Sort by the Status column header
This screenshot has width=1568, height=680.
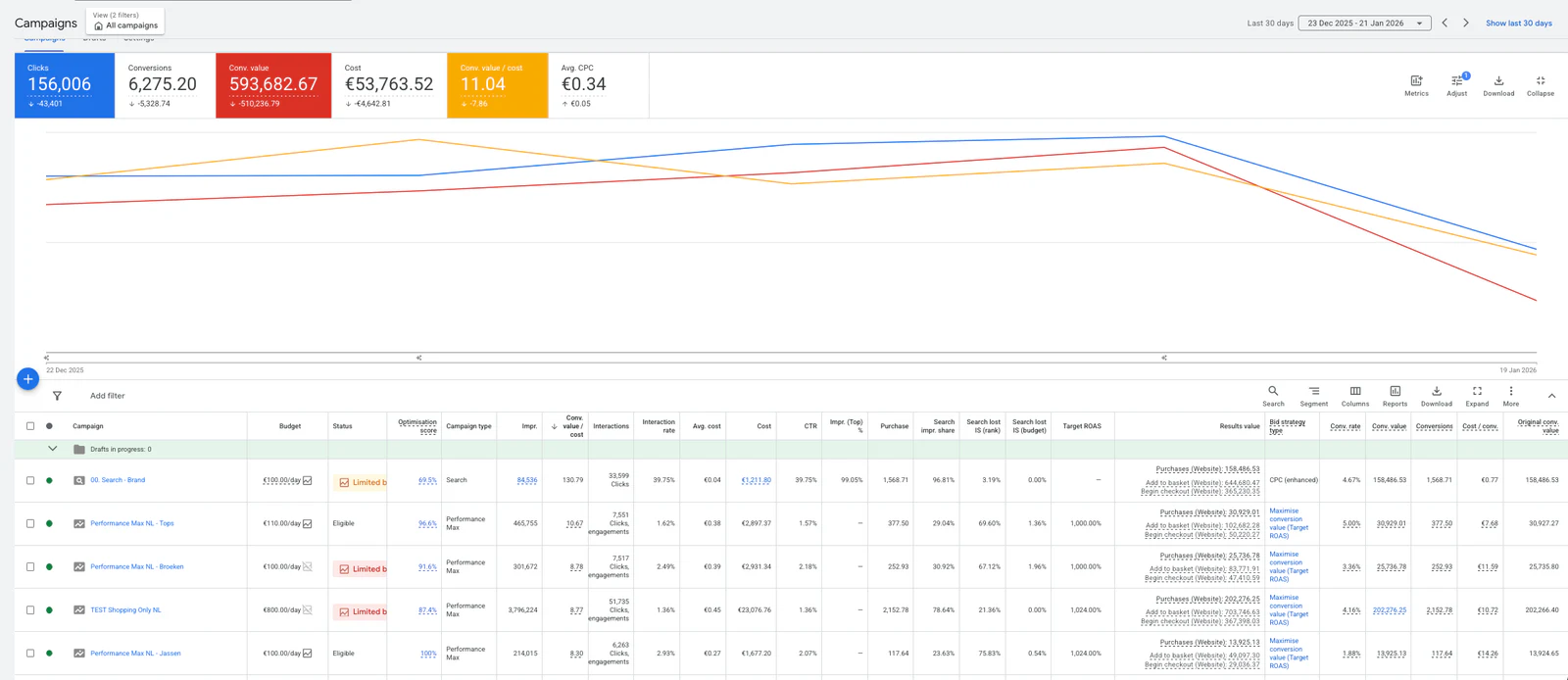[342, 426]
